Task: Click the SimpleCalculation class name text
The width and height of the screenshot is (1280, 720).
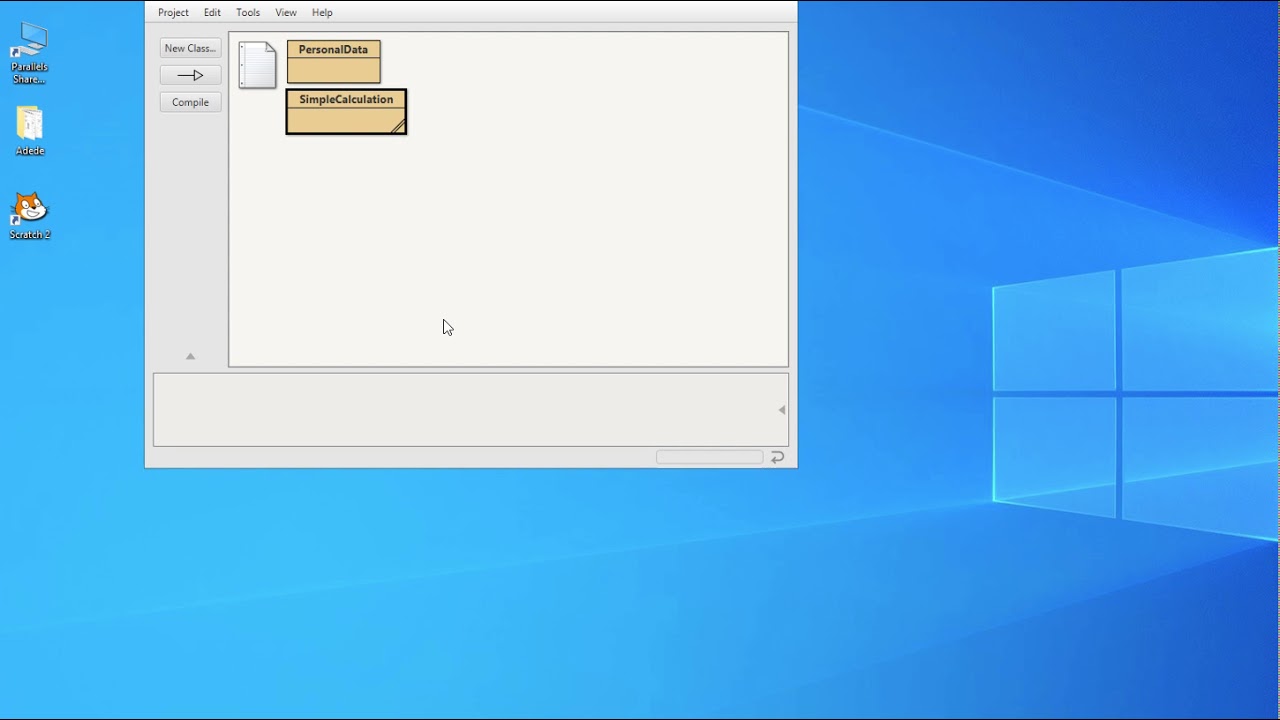Action: [346, 99]
